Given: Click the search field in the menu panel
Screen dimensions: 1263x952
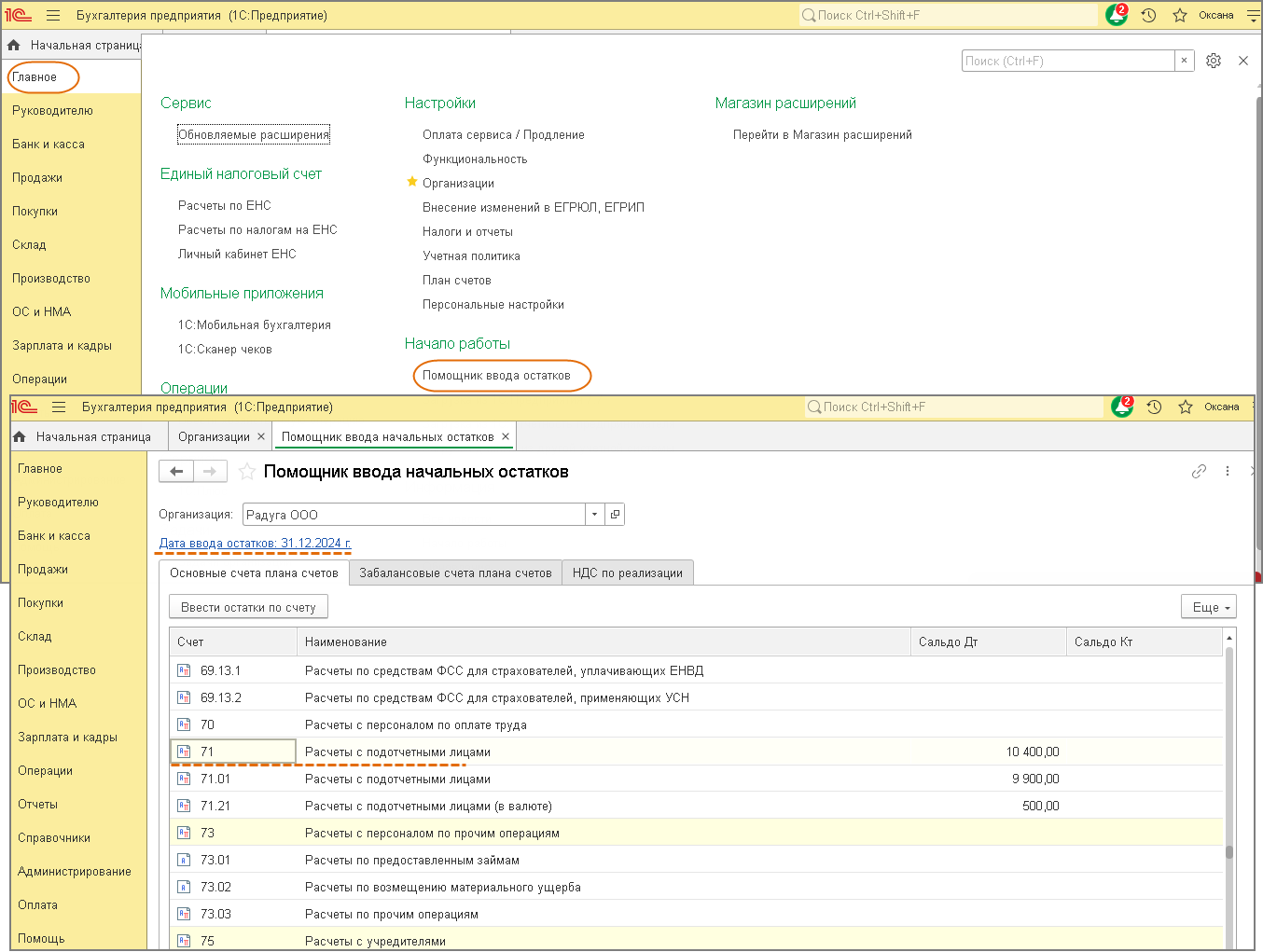Looking at the screenshot, I should pyautogui.click(x=1067, y=61).
